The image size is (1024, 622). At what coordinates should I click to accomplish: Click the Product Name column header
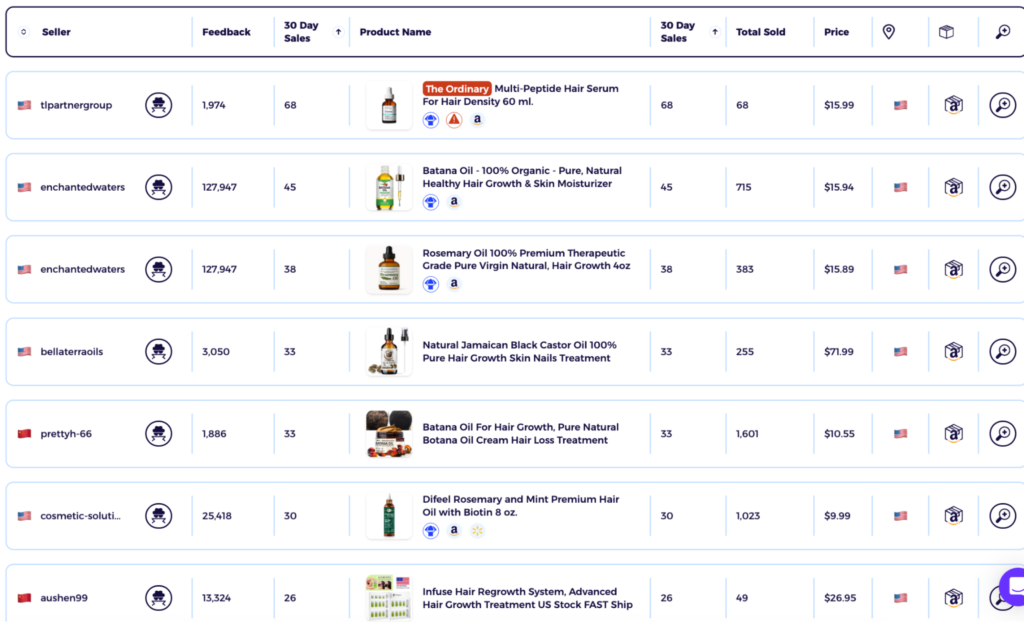point(395,32)
